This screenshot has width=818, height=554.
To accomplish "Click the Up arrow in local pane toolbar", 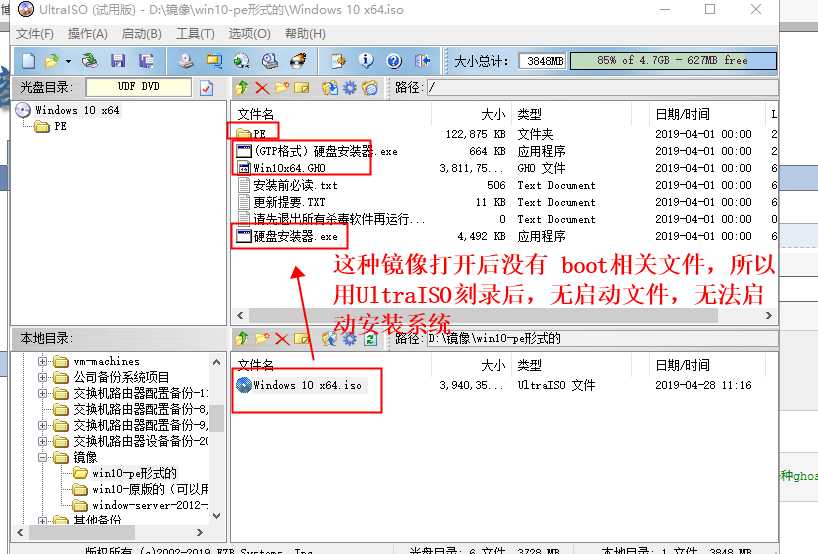I will tap(241, 339).
